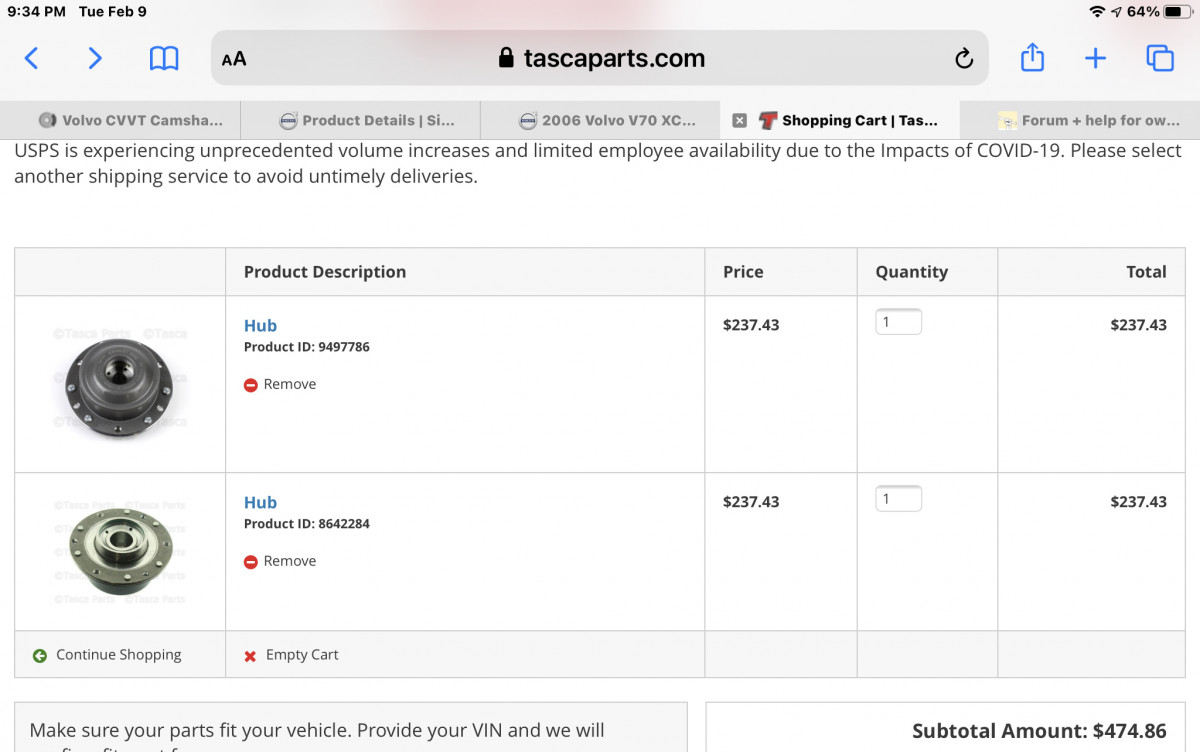Edit quantity field for Hub 8642284

click(898, 499)
